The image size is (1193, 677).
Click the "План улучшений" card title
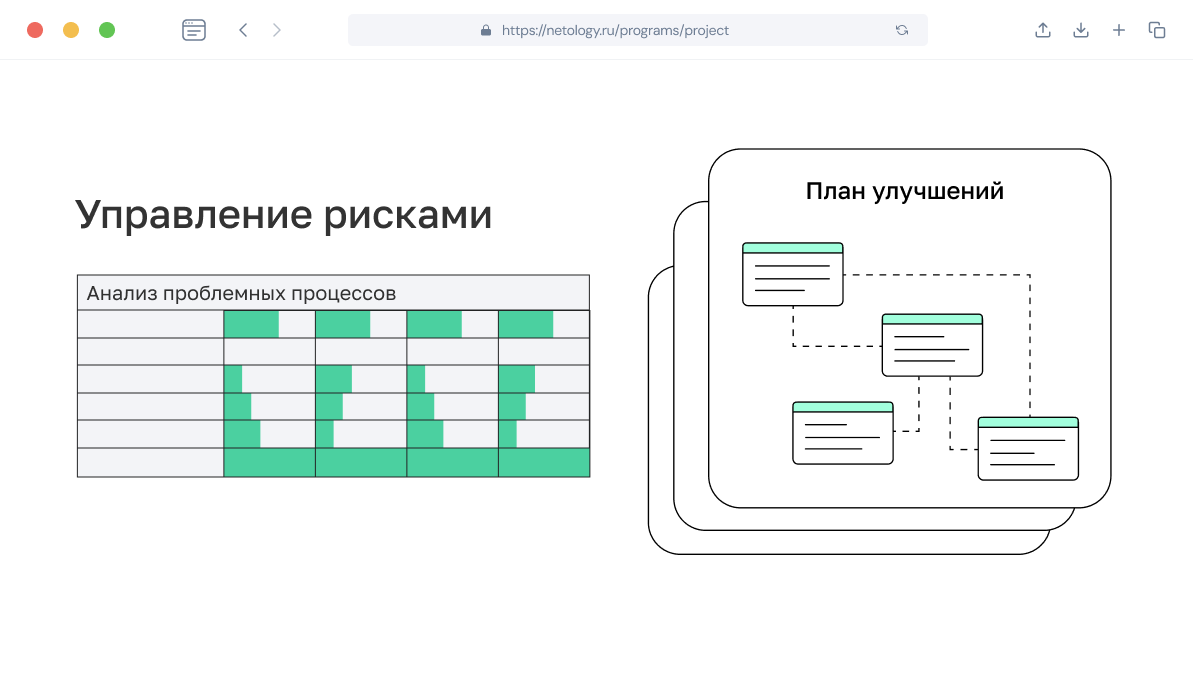point(904,191)
